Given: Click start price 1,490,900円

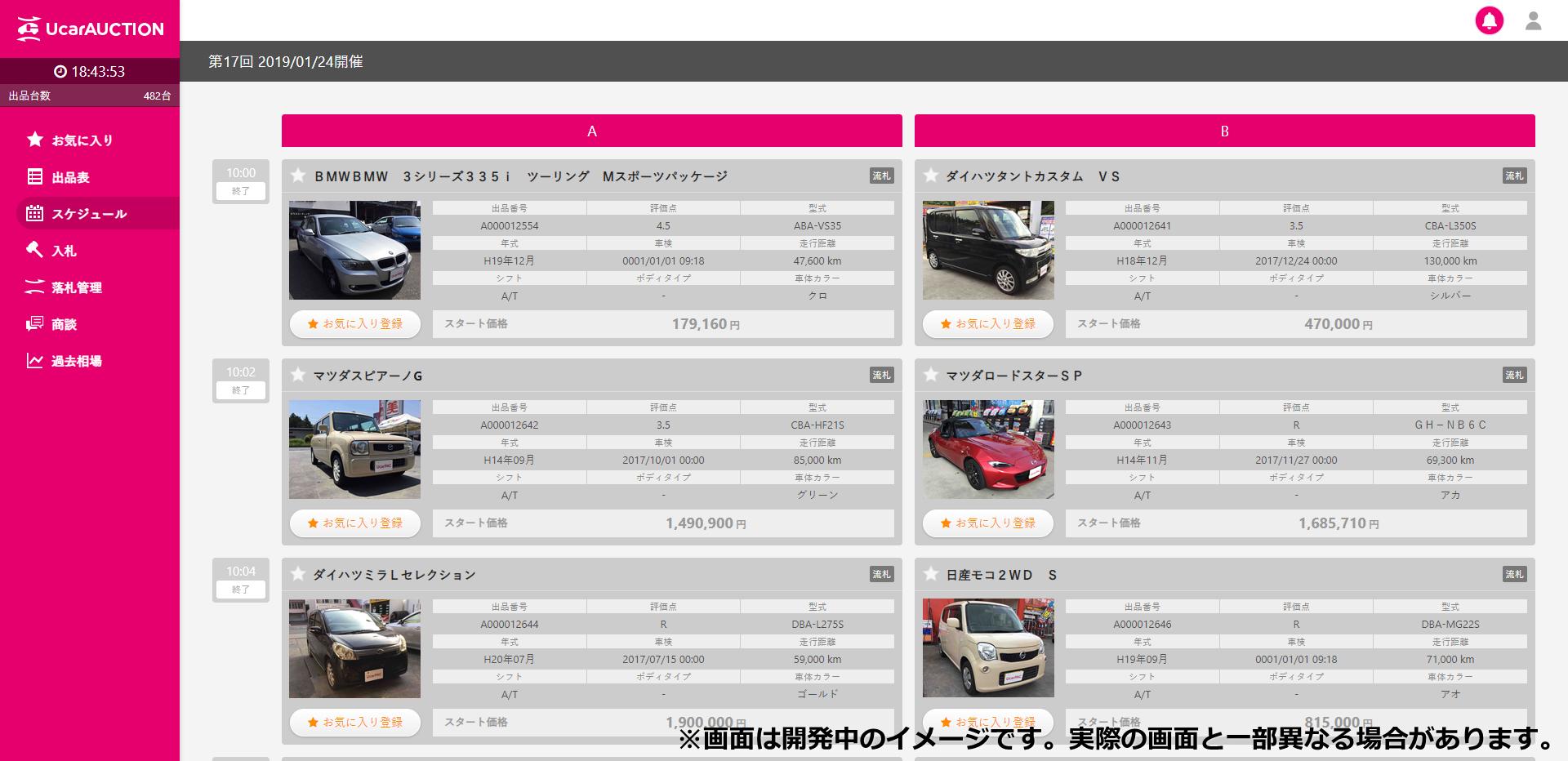Looking at the screenshot, I should tap(706, 523).
